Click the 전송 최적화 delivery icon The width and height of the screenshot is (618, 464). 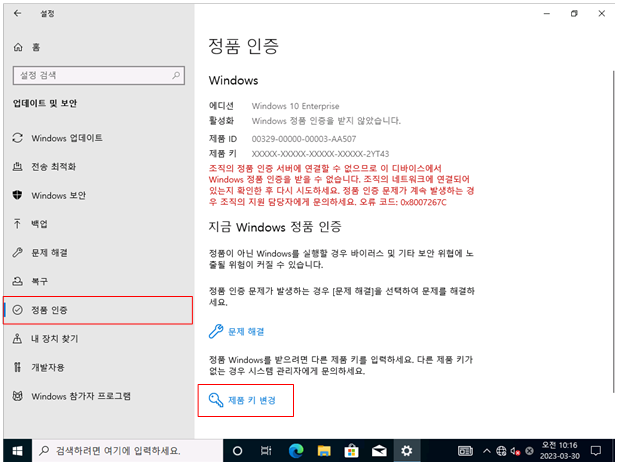tap(17, 167)
